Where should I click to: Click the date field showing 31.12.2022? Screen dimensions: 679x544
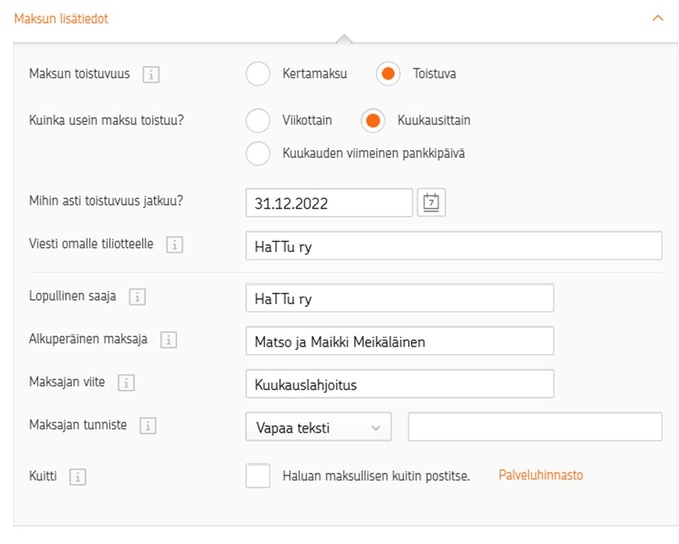click(x=329, y=203)
